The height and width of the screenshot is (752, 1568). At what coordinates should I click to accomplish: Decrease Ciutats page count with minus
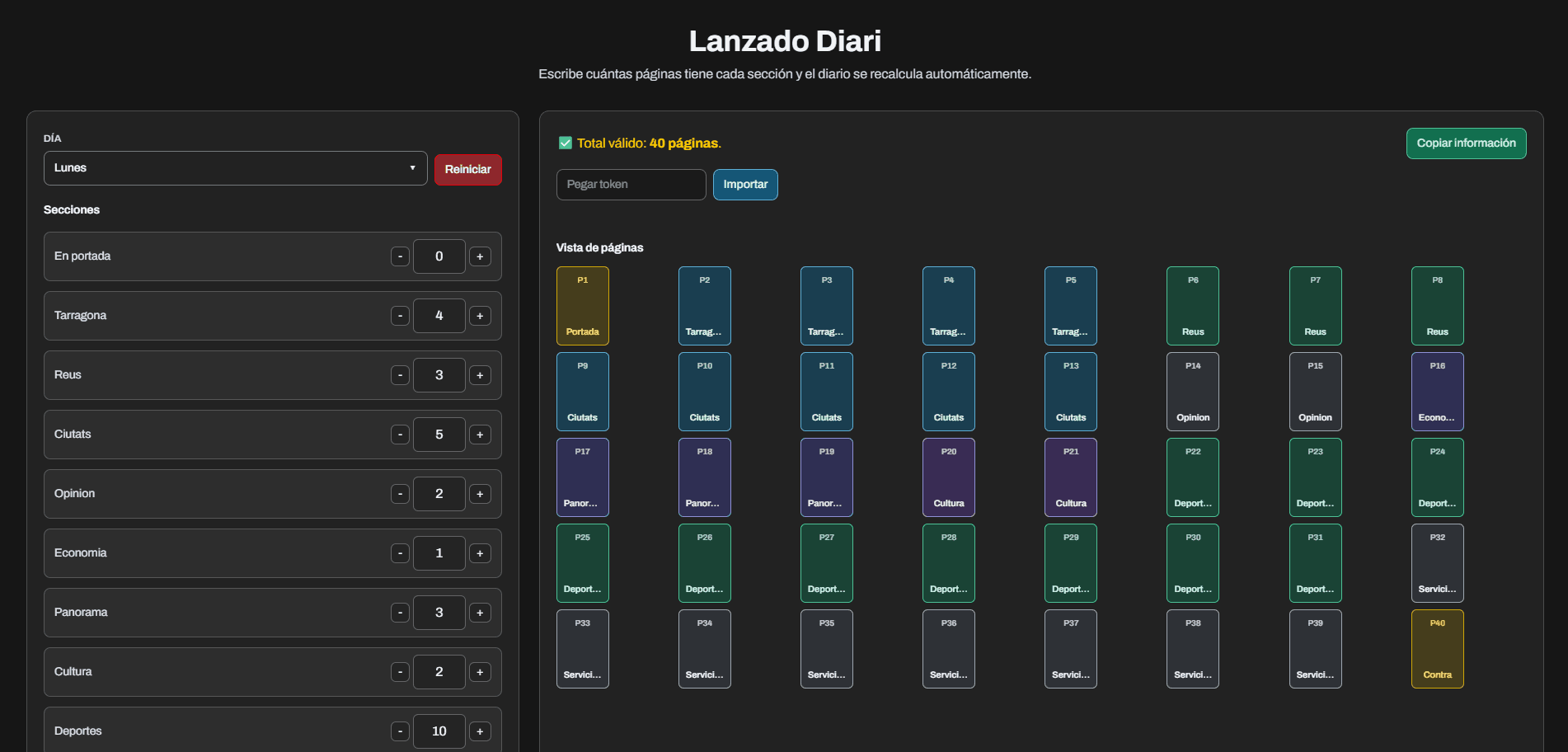[x=400, y=435]
